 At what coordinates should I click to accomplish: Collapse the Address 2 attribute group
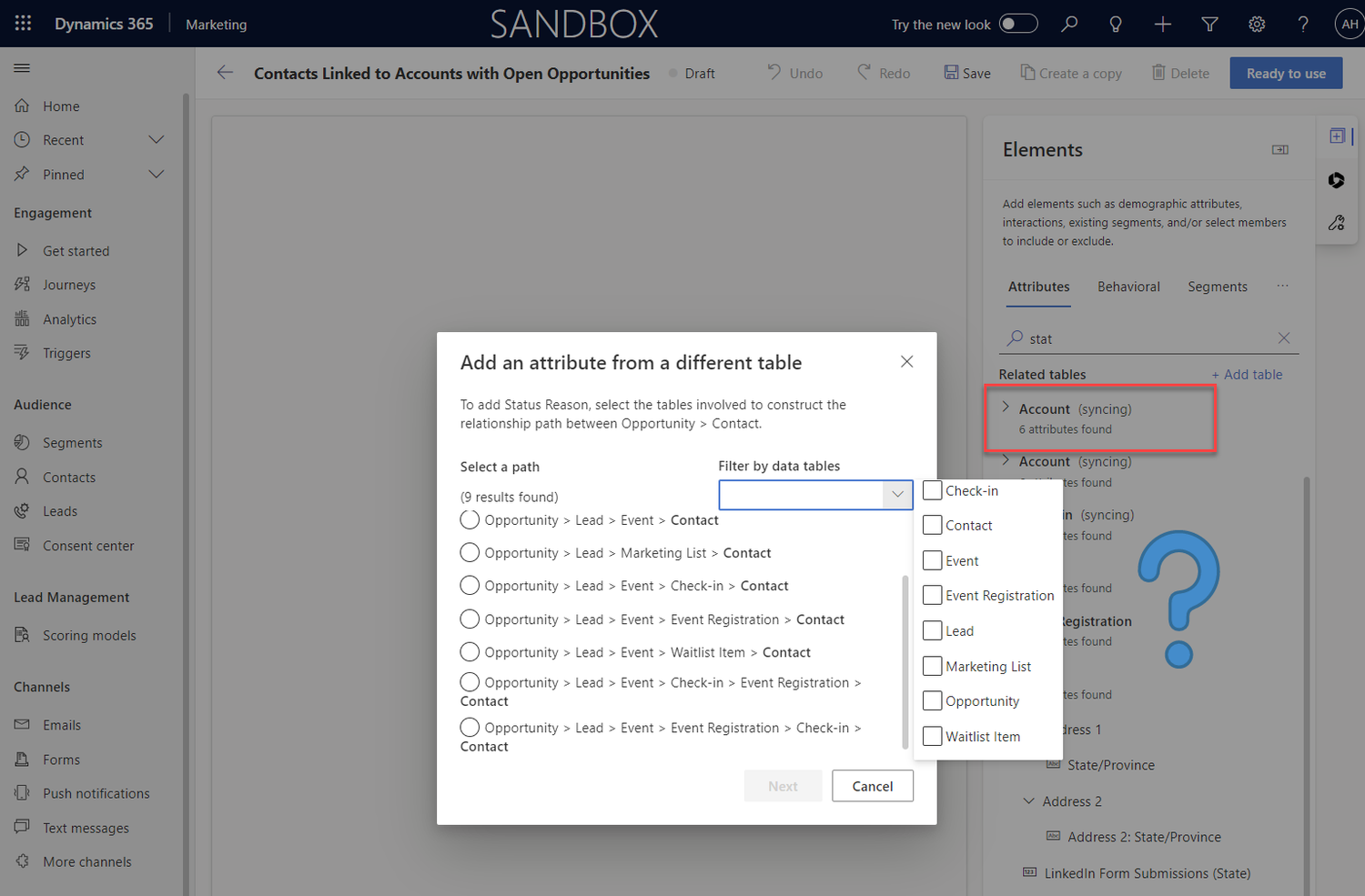(1030, 801)
